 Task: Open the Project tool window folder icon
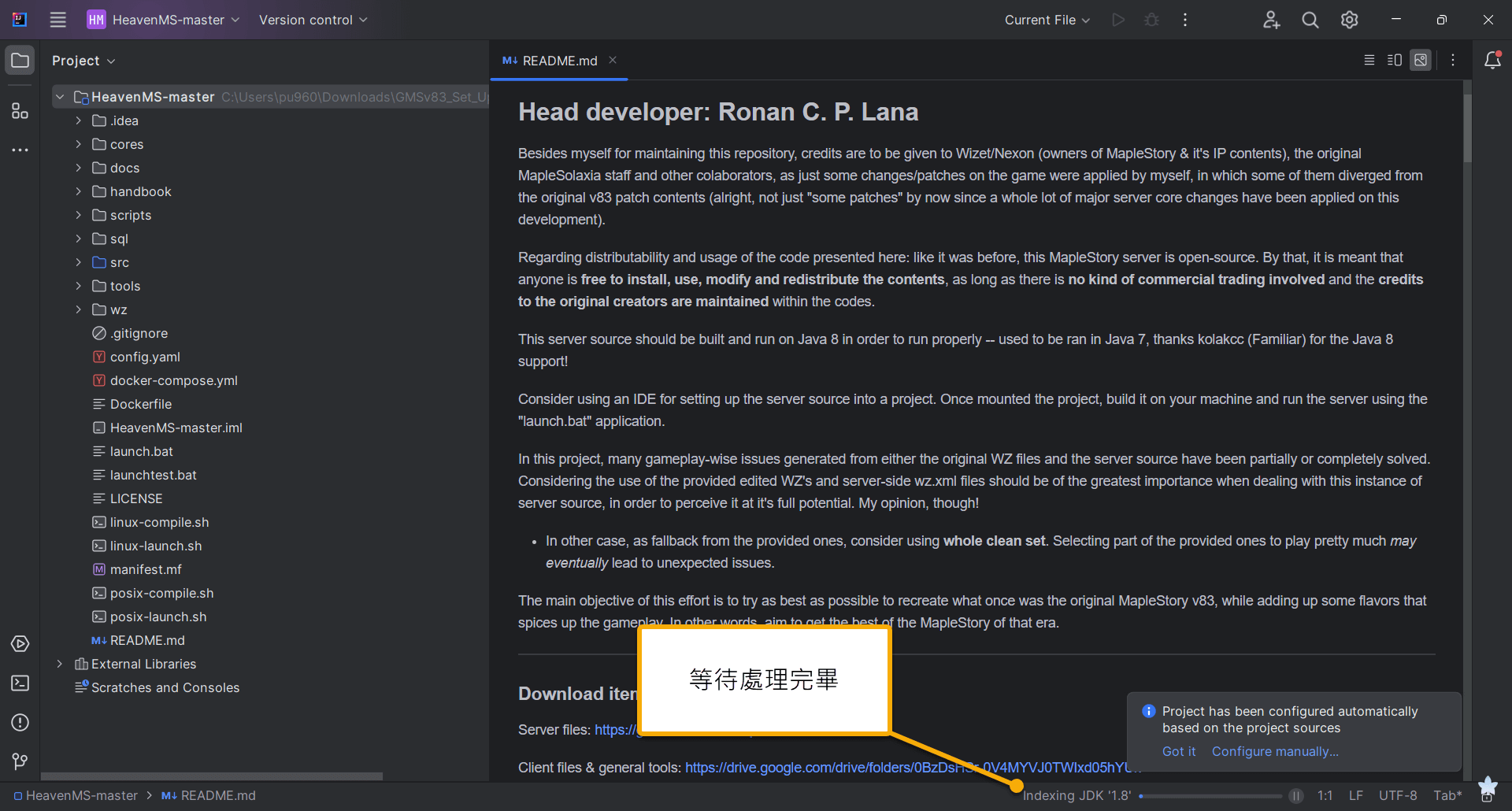pos(20,61)
